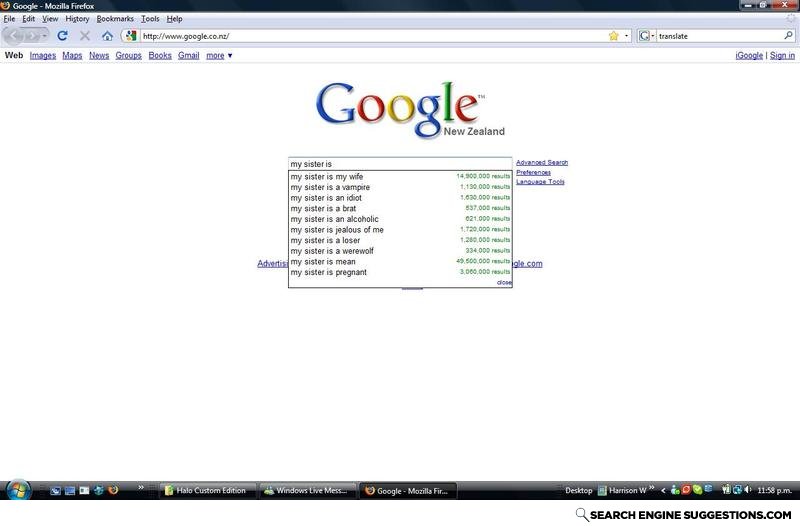800x526 pixels.
Task: Open the Desktop toolbar on taskbar
Action: tap(579, 490)
